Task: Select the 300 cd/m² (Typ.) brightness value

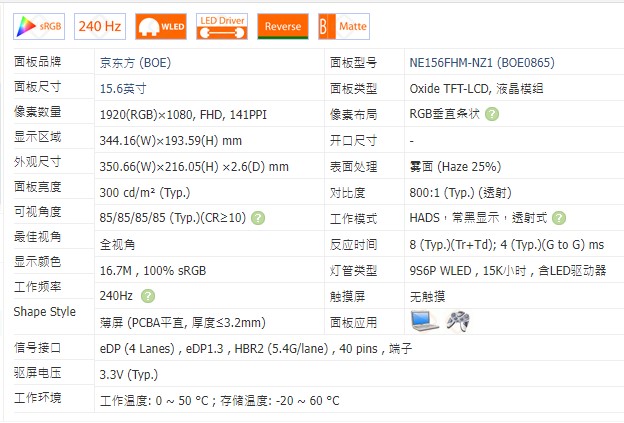Action: click(x=145, y=193)
